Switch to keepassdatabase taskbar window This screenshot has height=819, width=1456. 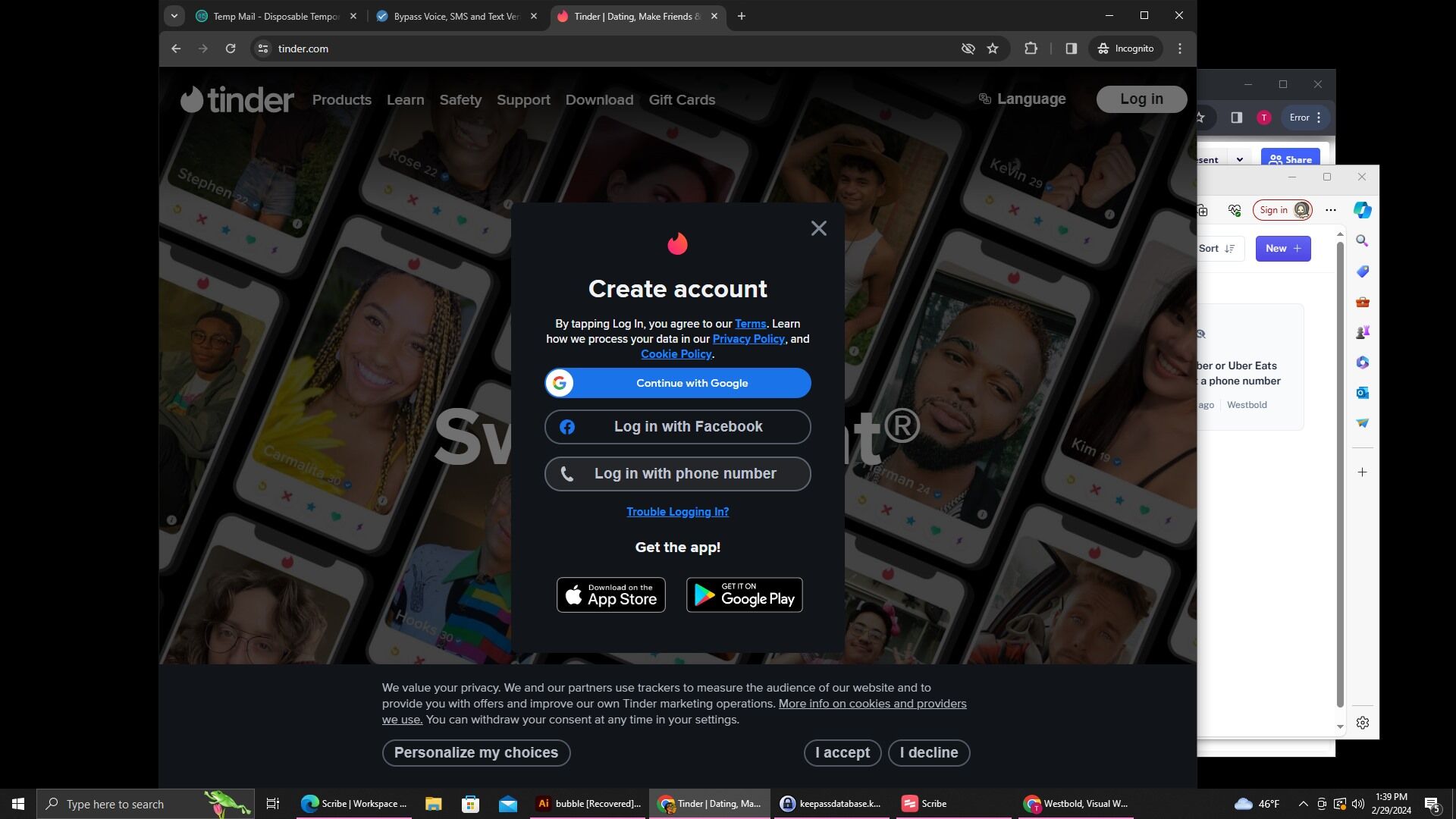pyautogui.click(x=831, y=804)
